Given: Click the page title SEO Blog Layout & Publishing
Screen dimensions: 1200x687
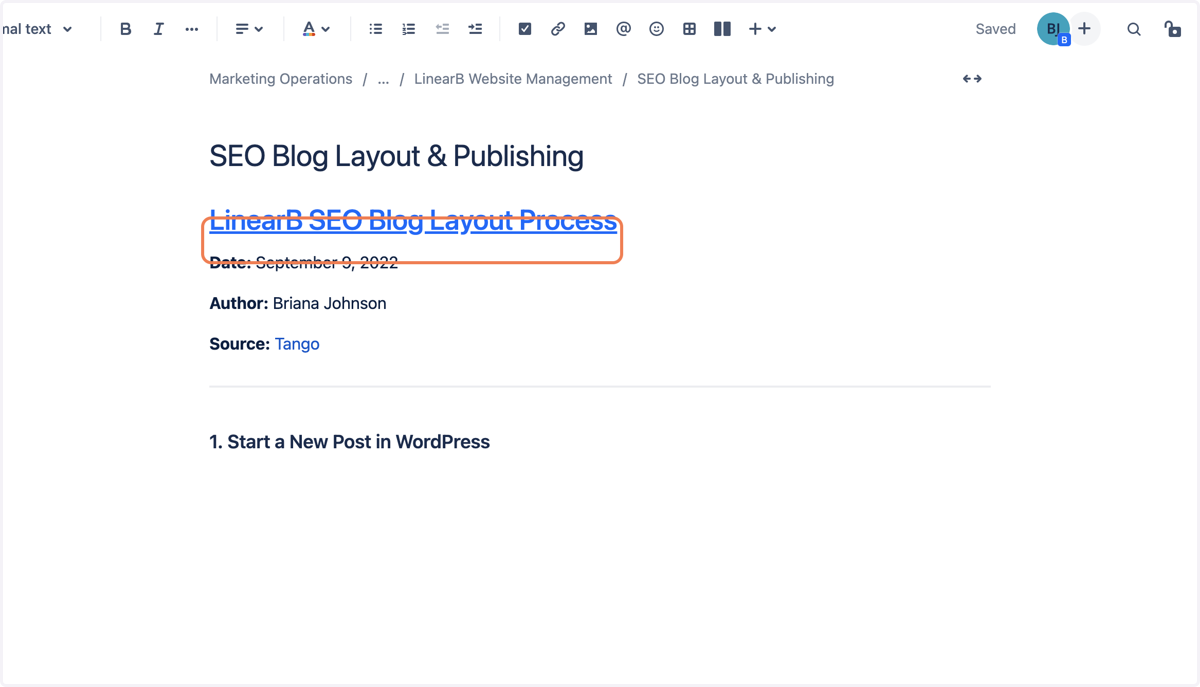Looking at the screenshot, I should click(x=396, y=156).
